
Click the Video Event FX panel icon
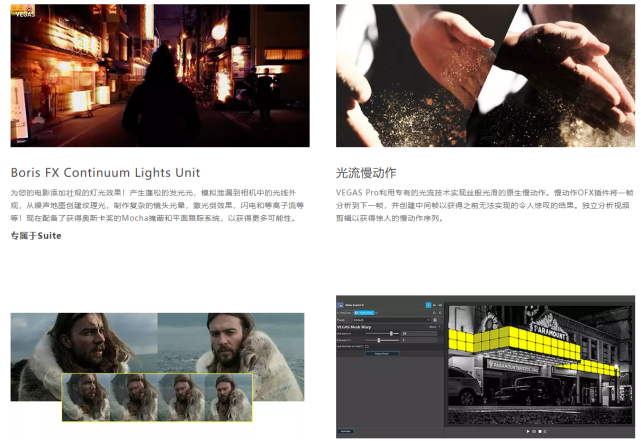[x=340, y=305]
